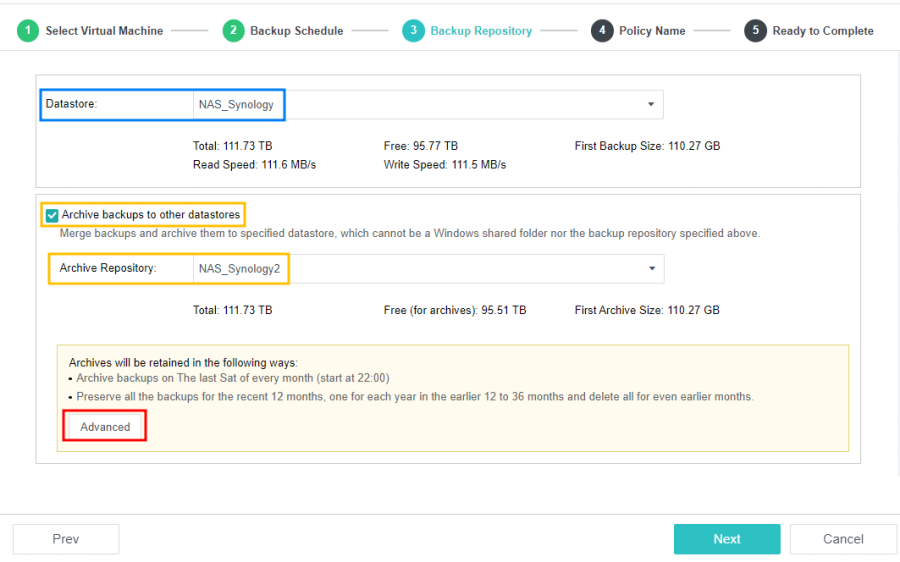The width and height of the screenshot is (900, 562).
Task: Click First Archive Size: 110.27 GB
Action: [x=647, y=310]
